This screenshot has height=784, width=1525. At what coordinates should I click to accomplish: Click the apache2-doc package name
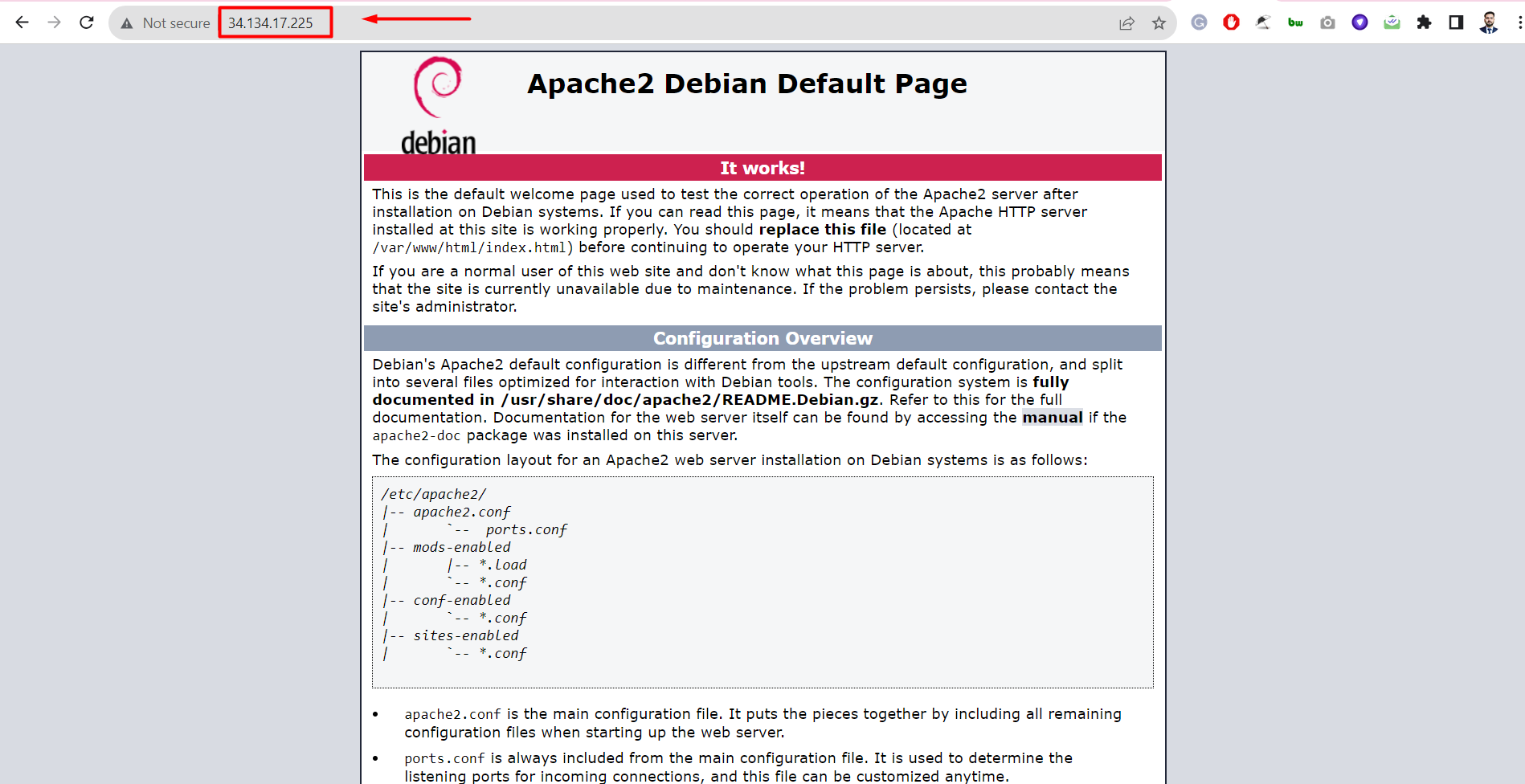(x=416, y=436)
